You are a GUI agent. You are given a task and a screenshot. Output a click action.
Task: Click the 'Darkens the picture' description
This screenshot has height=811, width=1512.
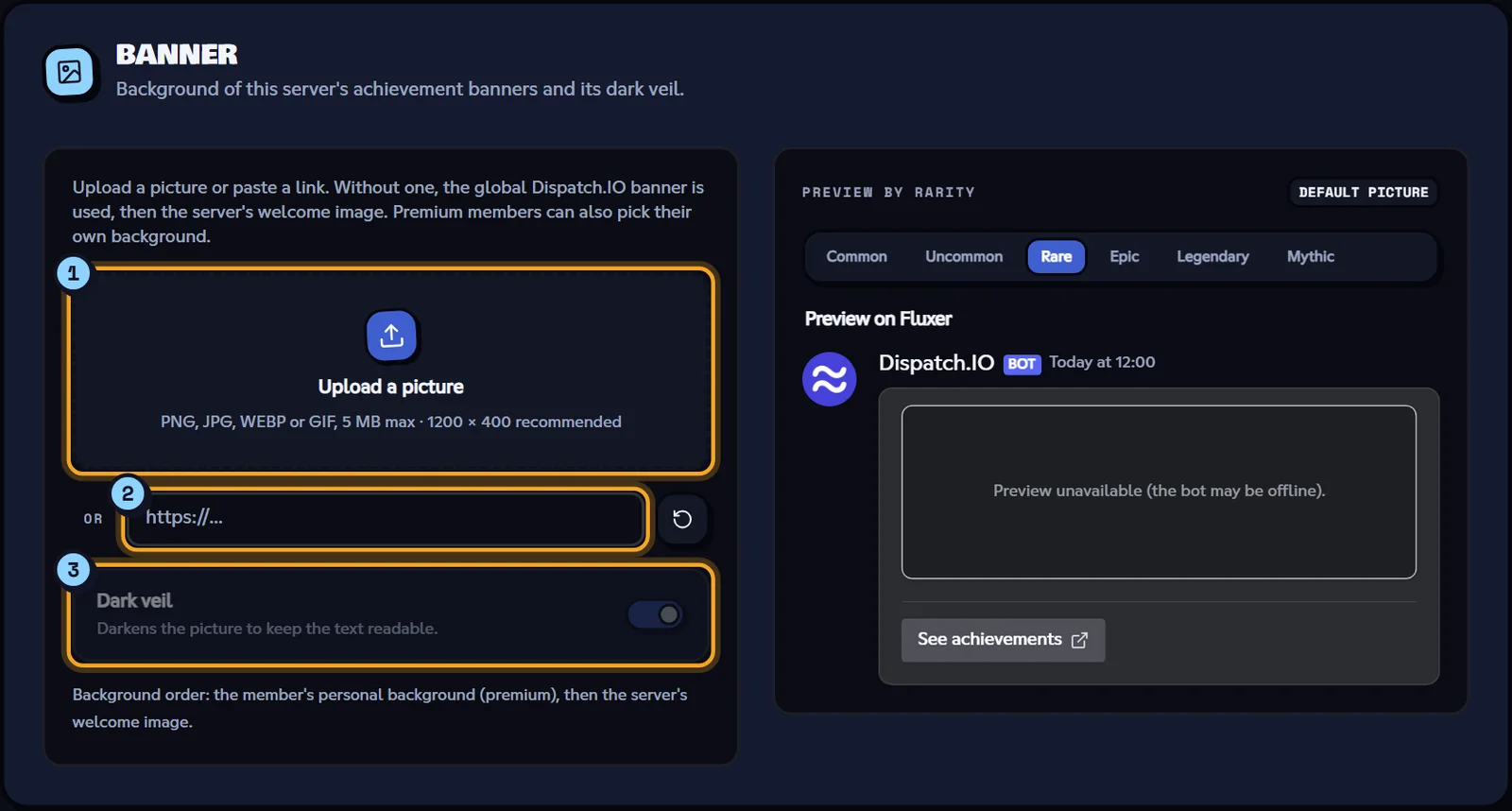click(267, 629)
